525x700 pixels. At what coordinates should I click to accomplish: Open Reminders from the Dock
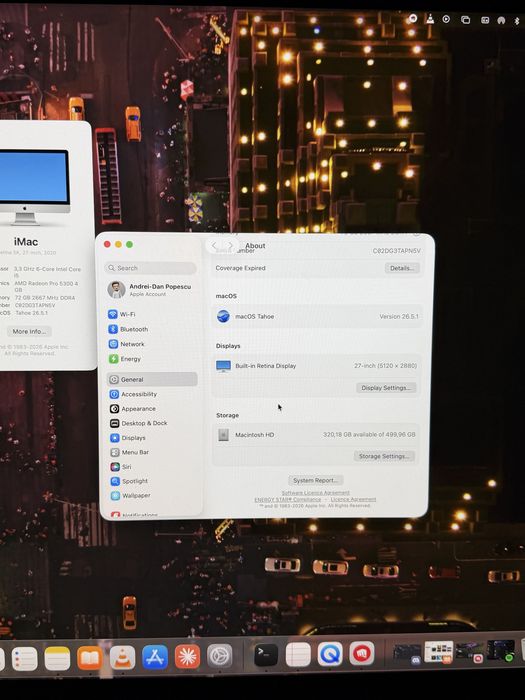[x=25, y=658]
